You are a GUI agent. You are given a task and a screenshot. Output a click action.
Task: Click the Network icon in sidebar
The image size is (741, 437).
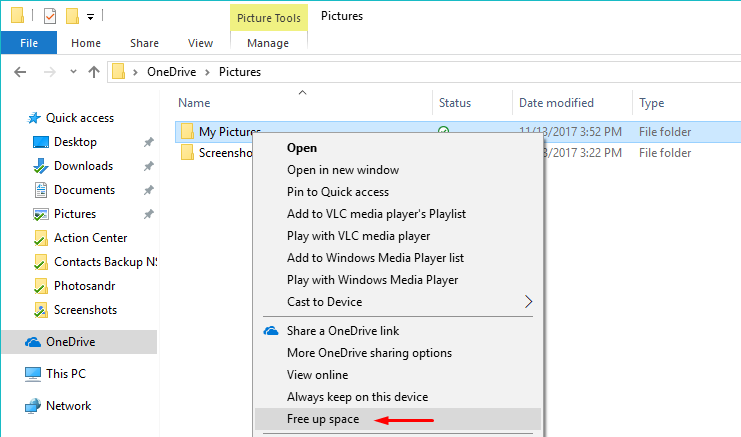(34, 406)
